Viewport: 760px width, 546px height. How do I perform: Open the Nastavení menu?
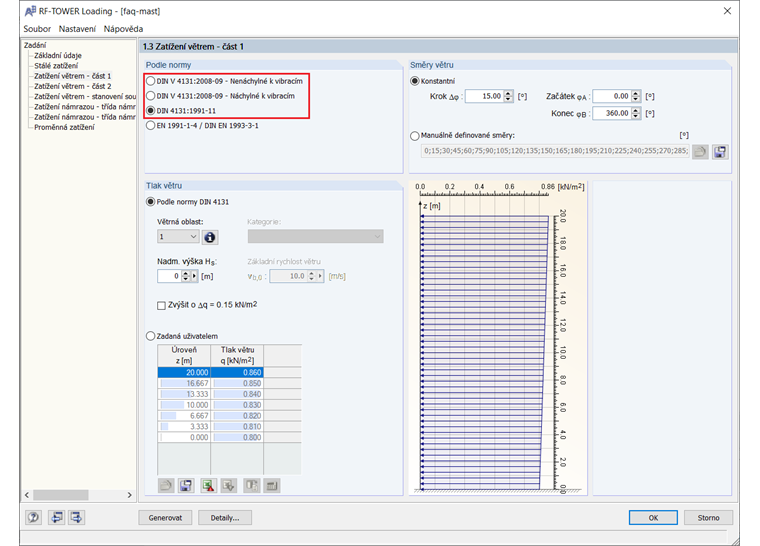[77, 29]
